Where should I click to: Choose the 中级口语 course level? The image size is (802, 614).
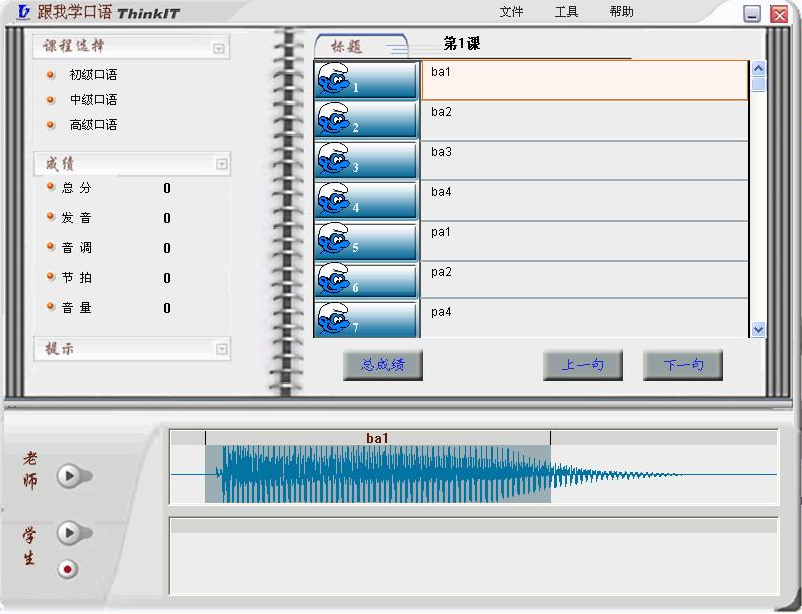coord(93,100)
